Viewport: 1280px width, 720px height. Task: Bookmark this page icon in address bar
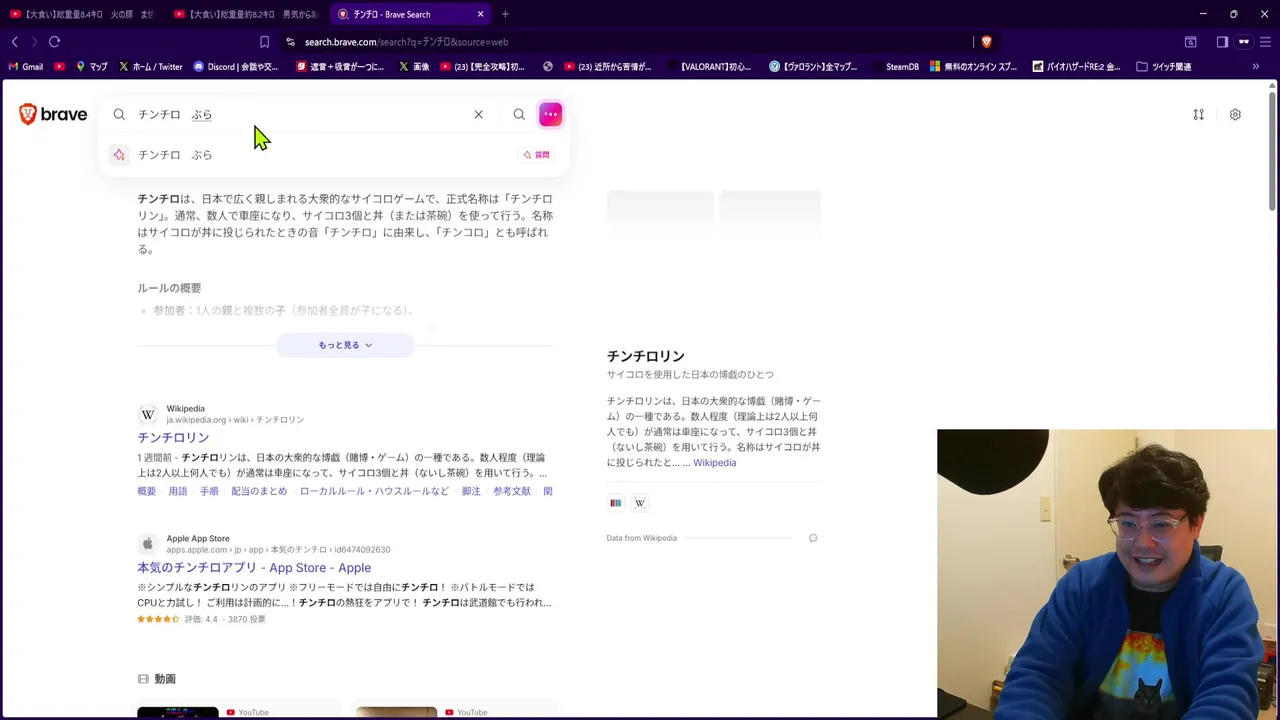[264, 42]
